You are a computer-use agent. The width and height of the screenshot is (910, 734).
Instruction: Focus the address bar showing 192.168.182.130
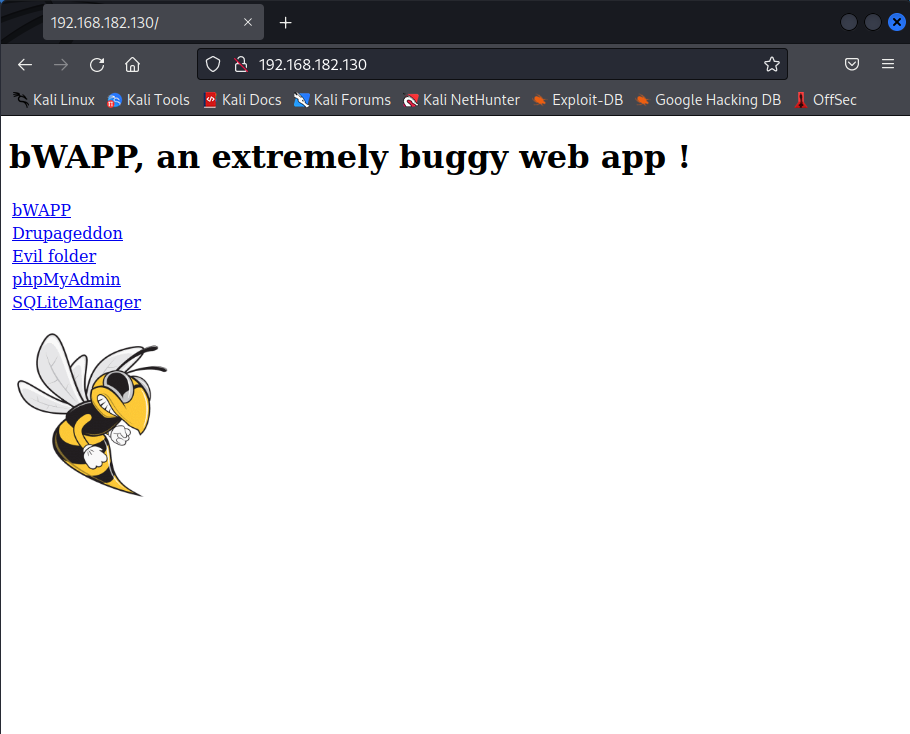[x=492, y=64]
